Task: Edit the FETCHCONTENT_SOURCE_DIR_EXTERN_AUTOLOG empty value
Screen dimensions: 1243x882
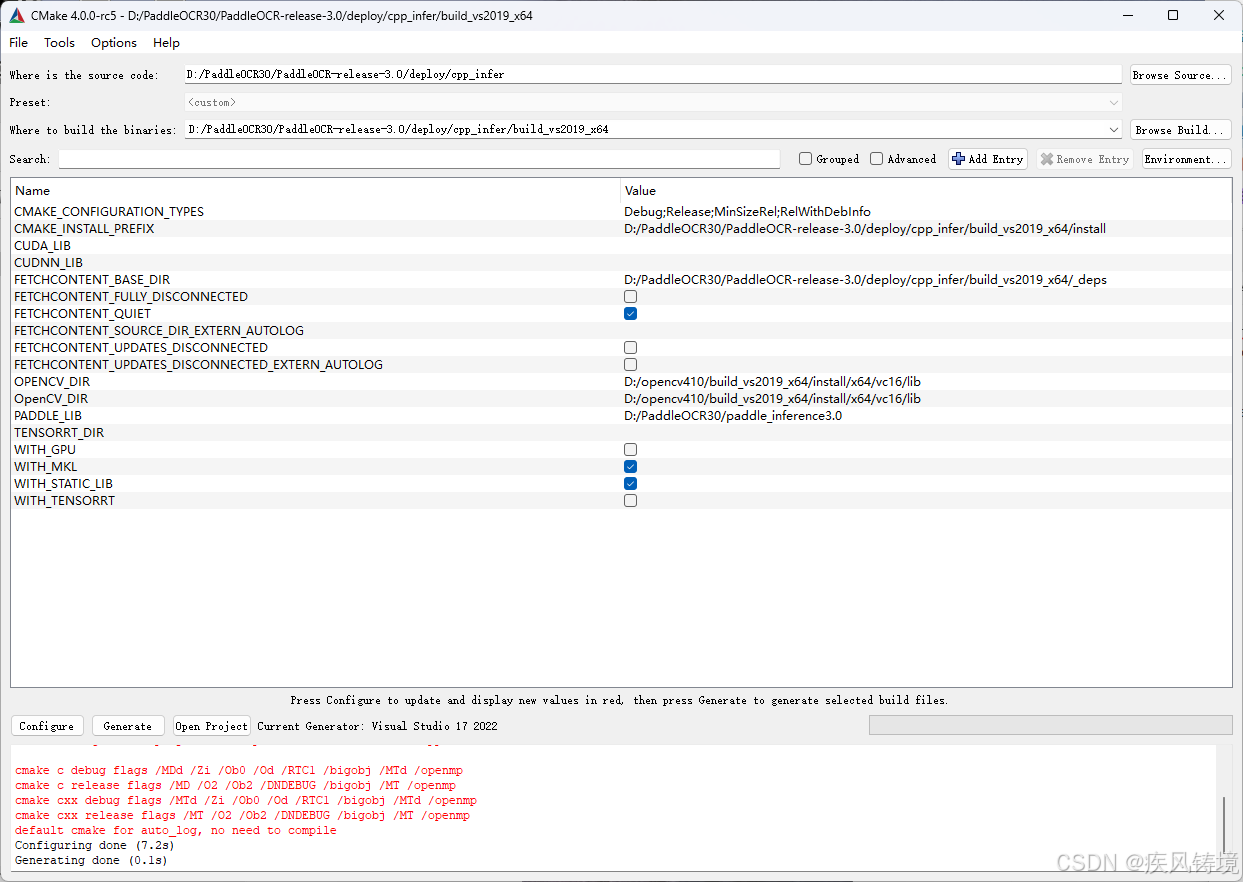Action: point(926,331)
